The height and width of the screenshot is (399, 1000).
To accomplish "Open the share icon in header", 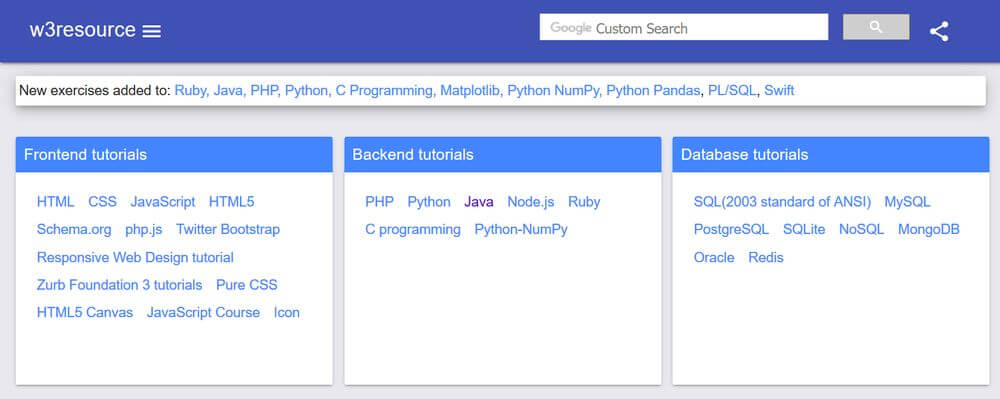I will (939, 31).
